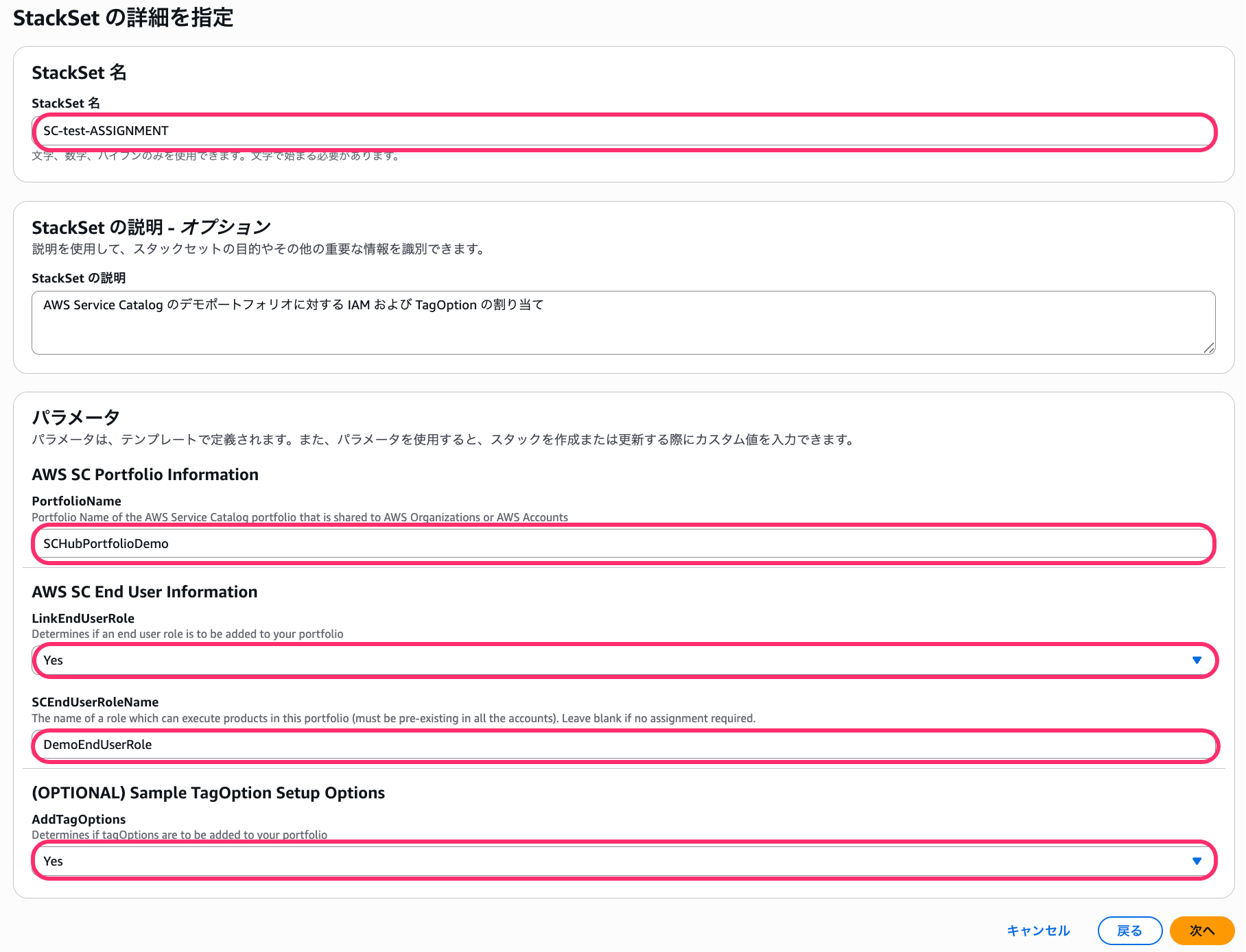The height and width of the screenshot is (952, 1246).
Task: Click the PortfolioName parameter label
Action: (x=76, y=501)
